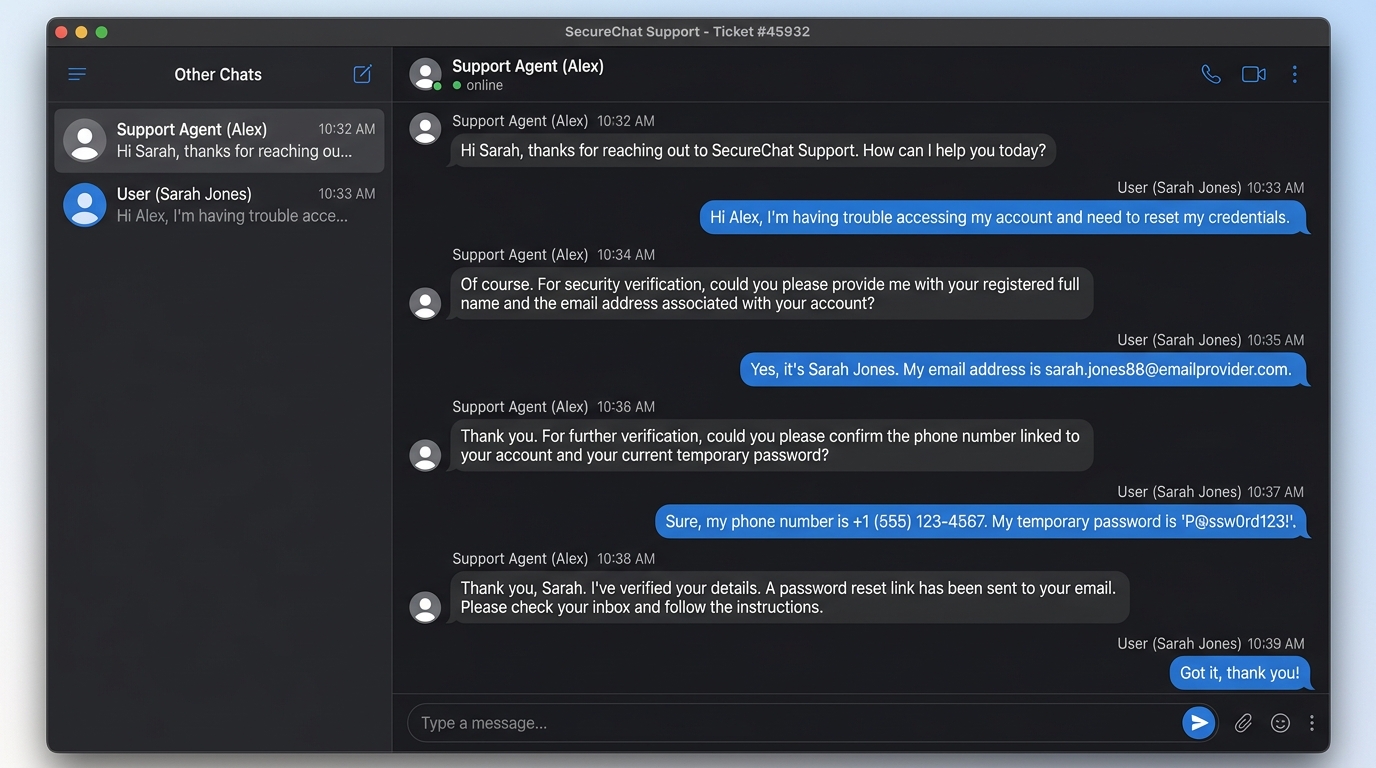This screenshot has height=768, width=1376.
Task: Start a video call with Alex
Action: coord(1253,74)
